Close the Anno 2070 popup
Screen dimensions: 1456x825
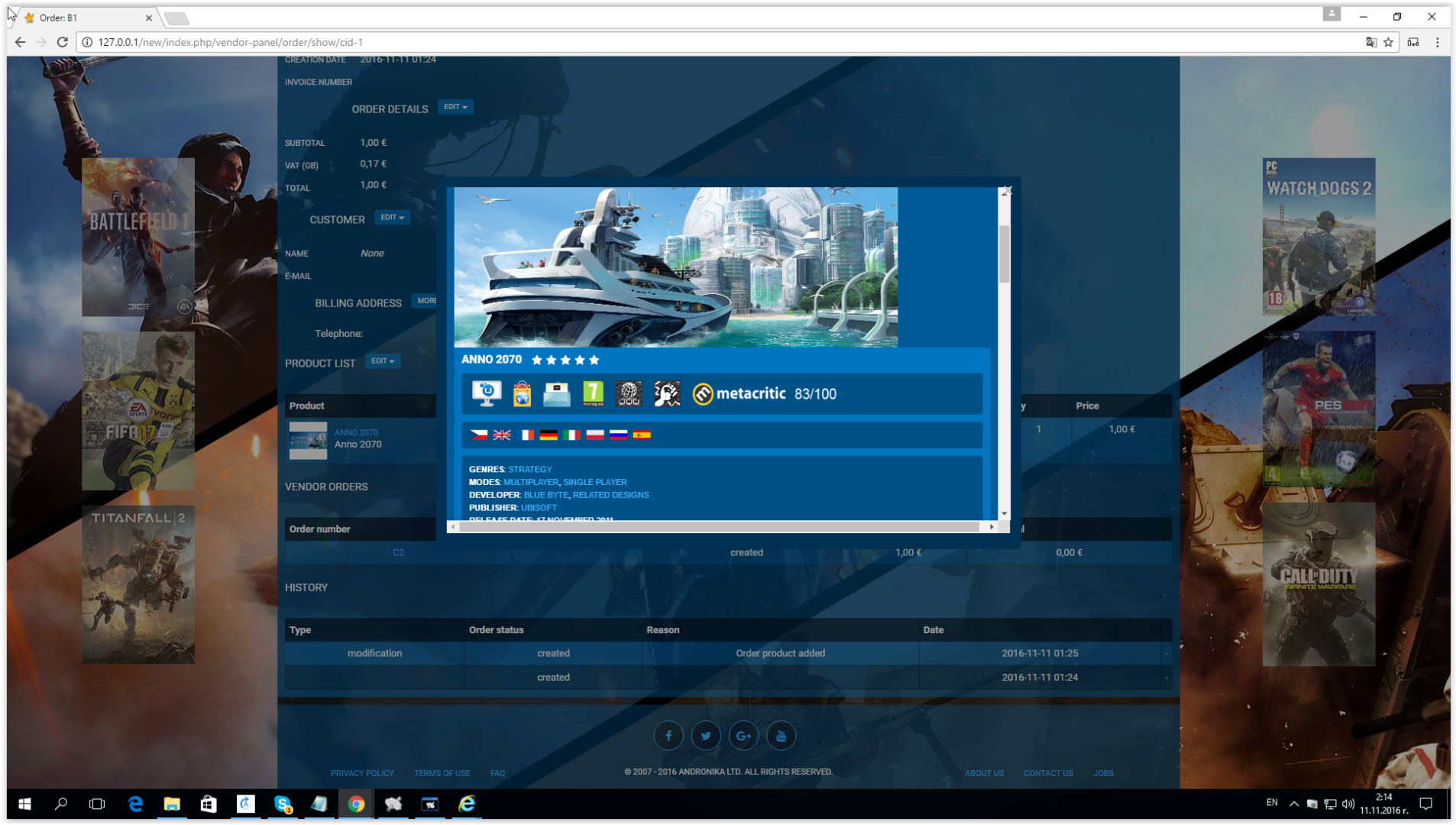(1007, 189)
